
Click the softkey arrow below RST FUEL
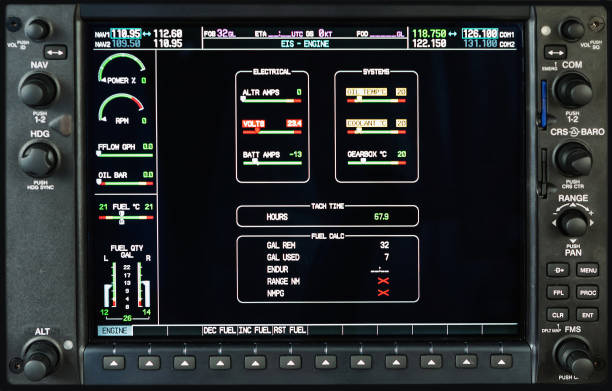point(290,363)
